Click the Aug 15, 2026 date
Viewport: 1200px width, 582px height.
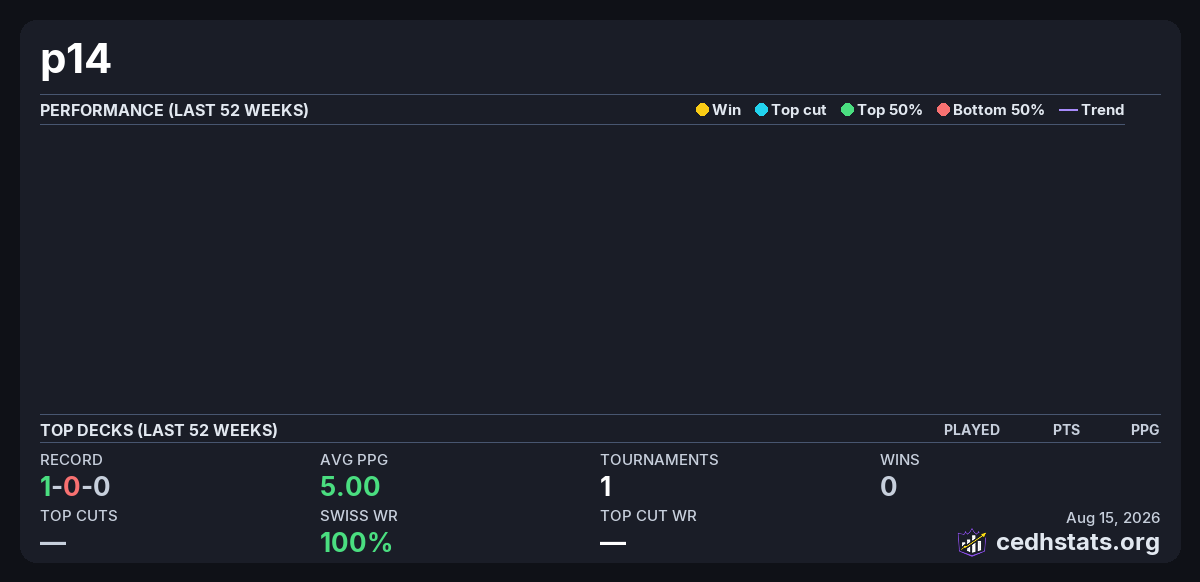pos(1113,518)
